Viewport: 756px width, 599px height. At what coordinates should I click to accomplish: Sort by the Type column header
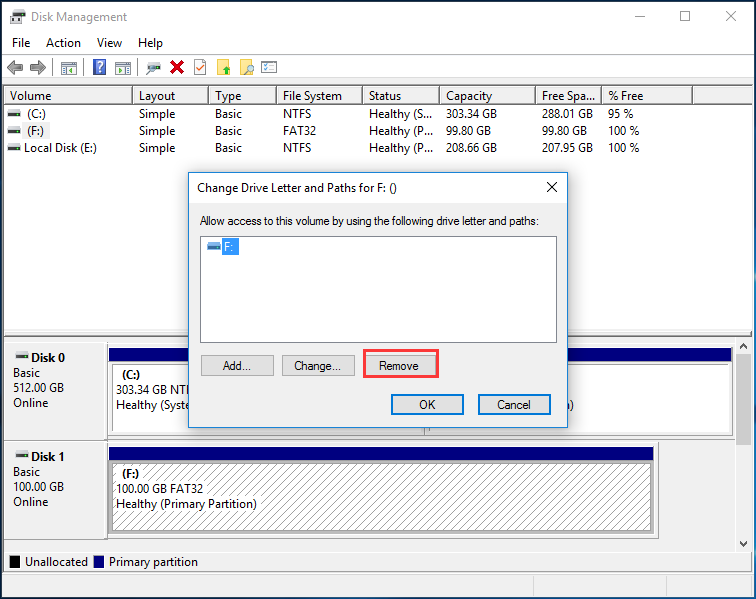point(243,95)
